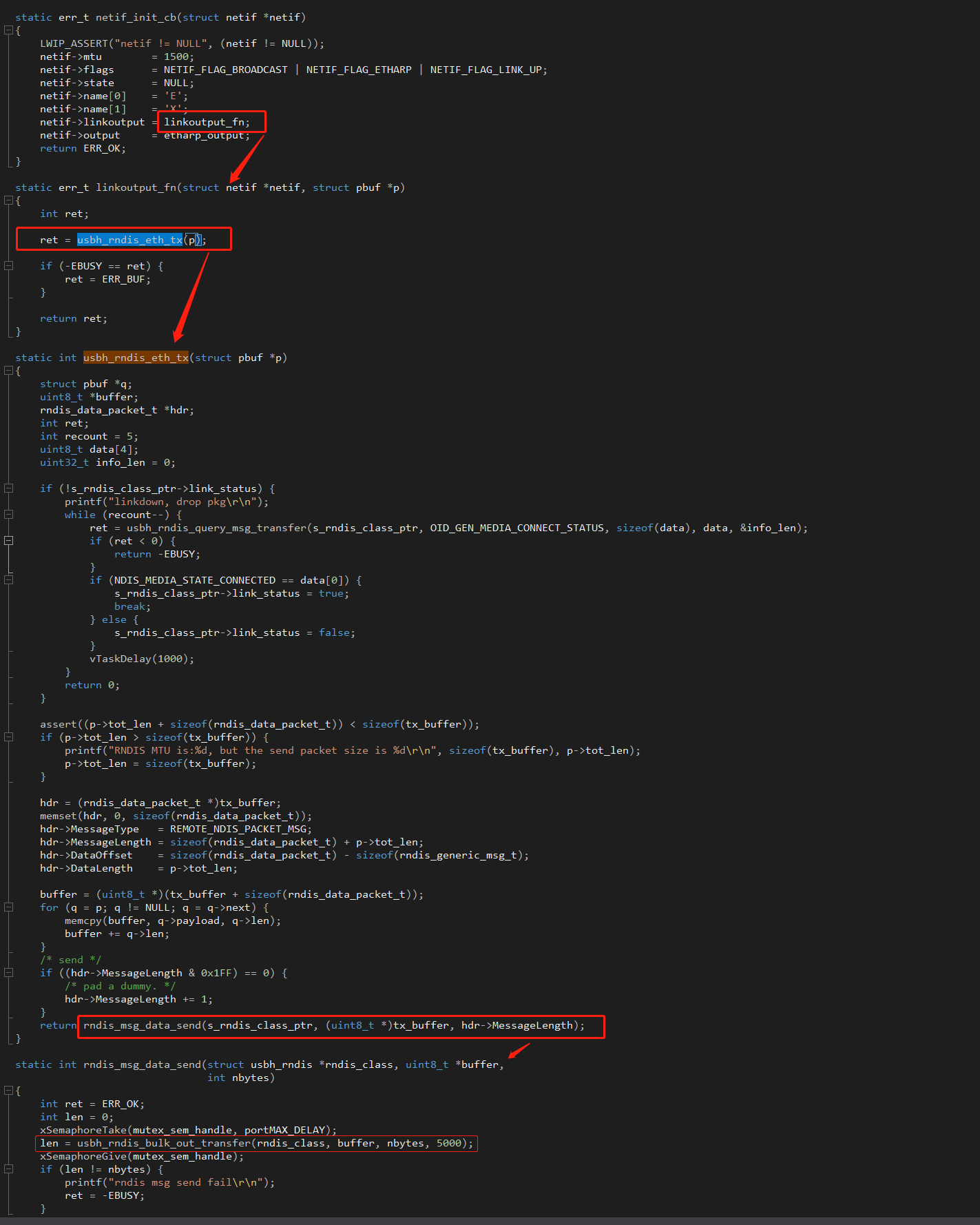Click 'false' in the link_status assignment
Screen dimensions: 980x1225
[334, 632]
